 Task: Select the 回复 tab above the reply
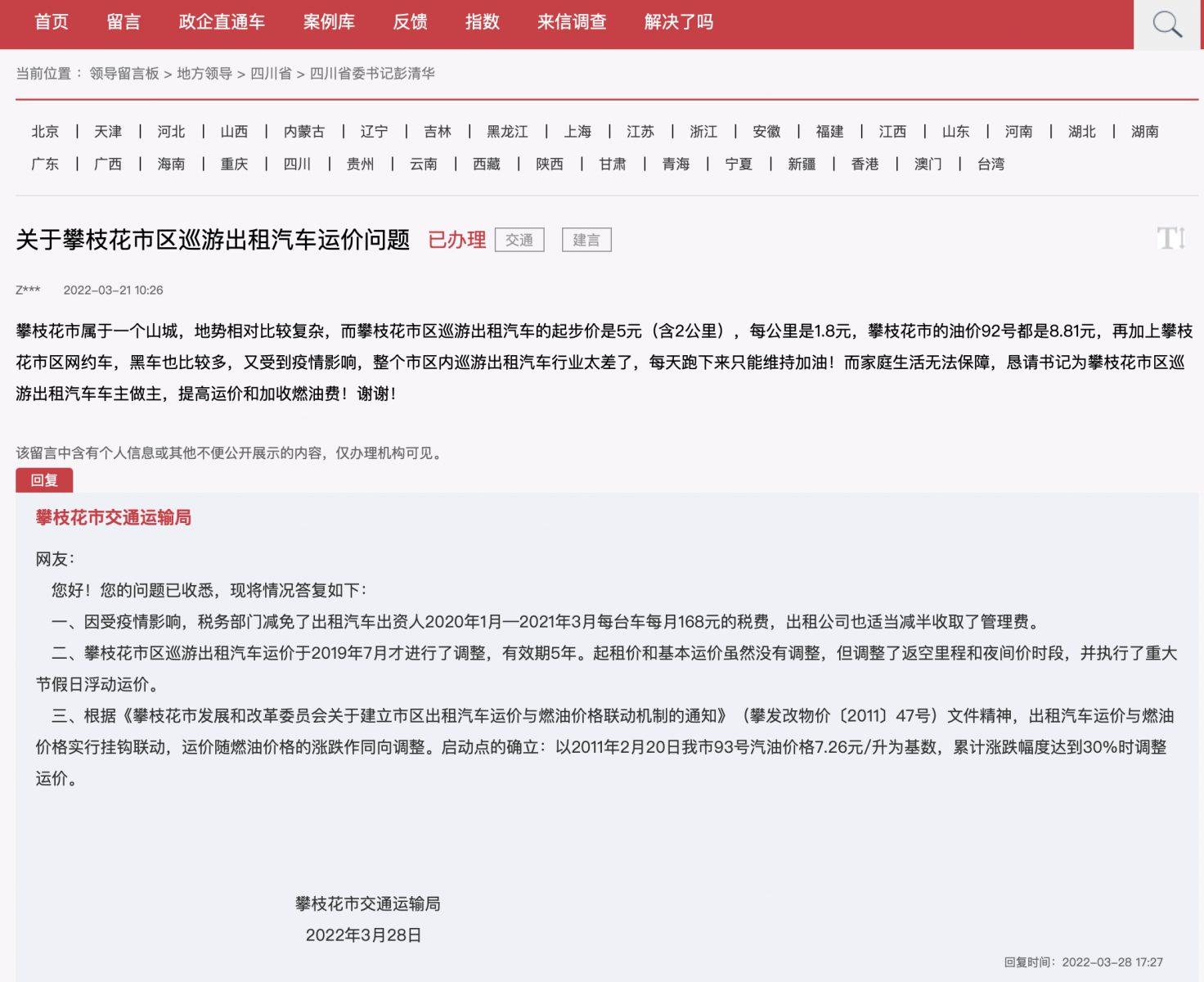(44, 480)
